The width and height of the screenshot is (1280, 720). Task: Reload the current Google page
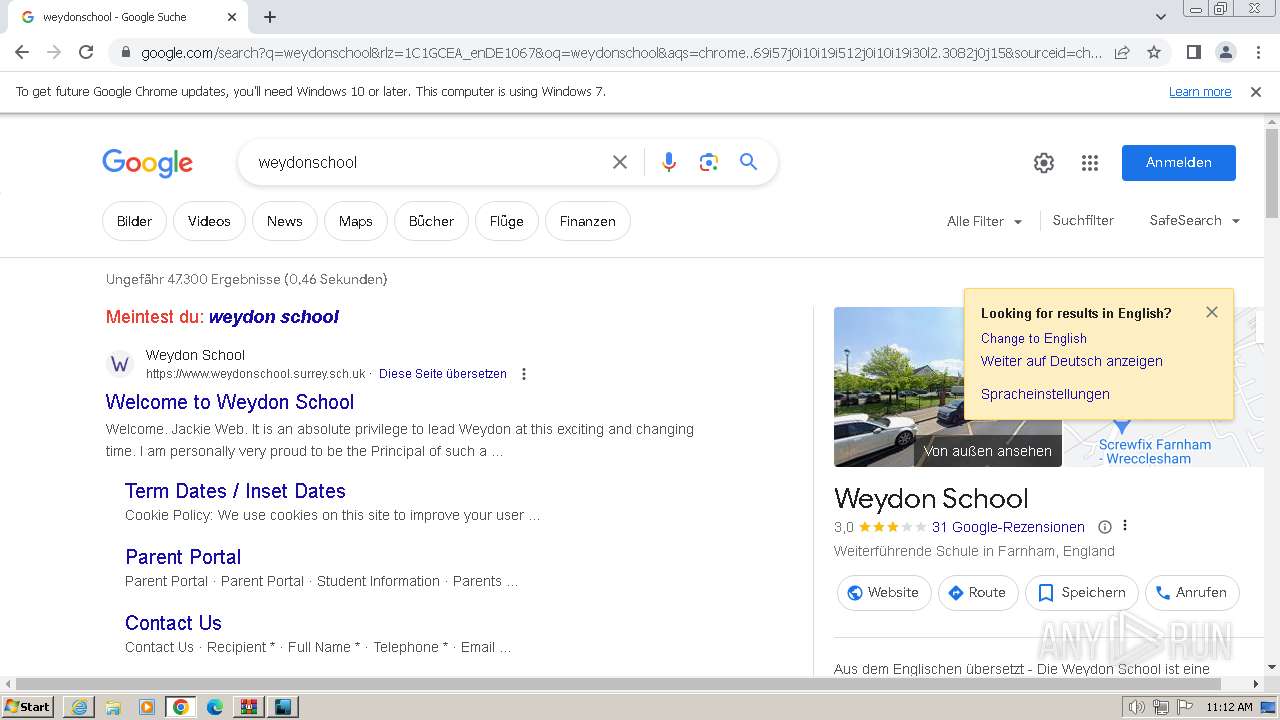(x=86, y=52)
